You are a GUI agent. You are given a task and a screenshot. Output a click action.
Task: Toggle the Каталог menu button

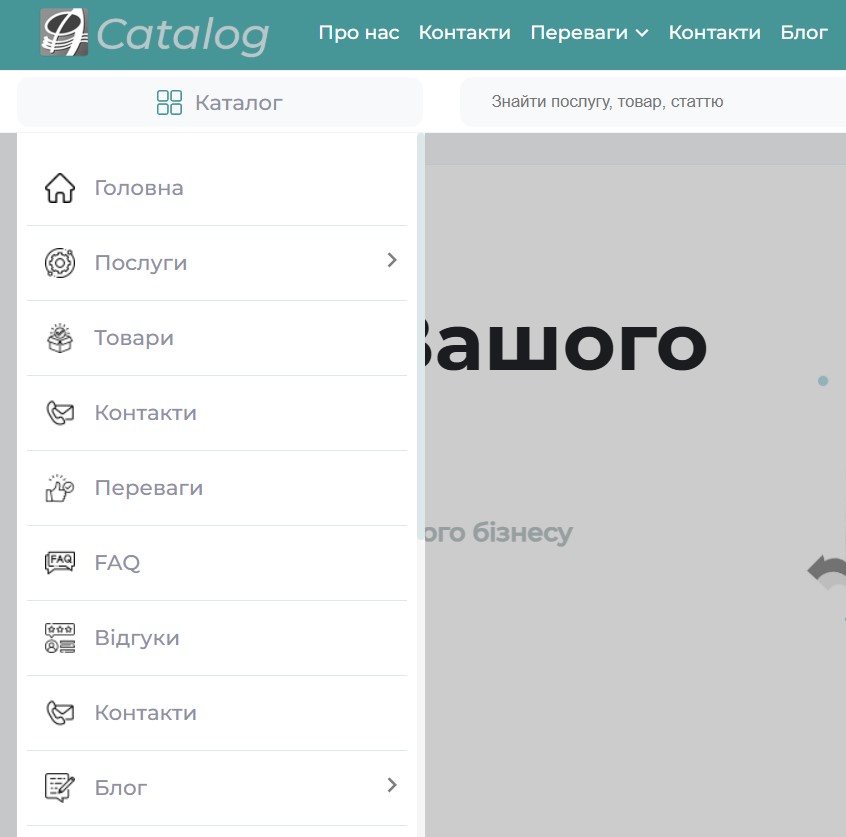pyautogui.click(x=220, y=102)
